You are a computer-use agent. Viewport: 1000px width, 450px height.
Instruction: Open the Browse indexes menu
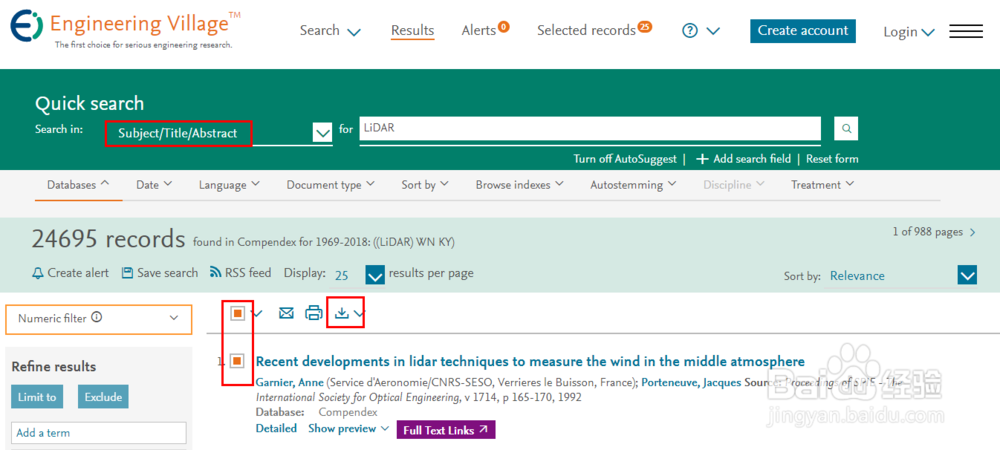(x=519, y=185)
